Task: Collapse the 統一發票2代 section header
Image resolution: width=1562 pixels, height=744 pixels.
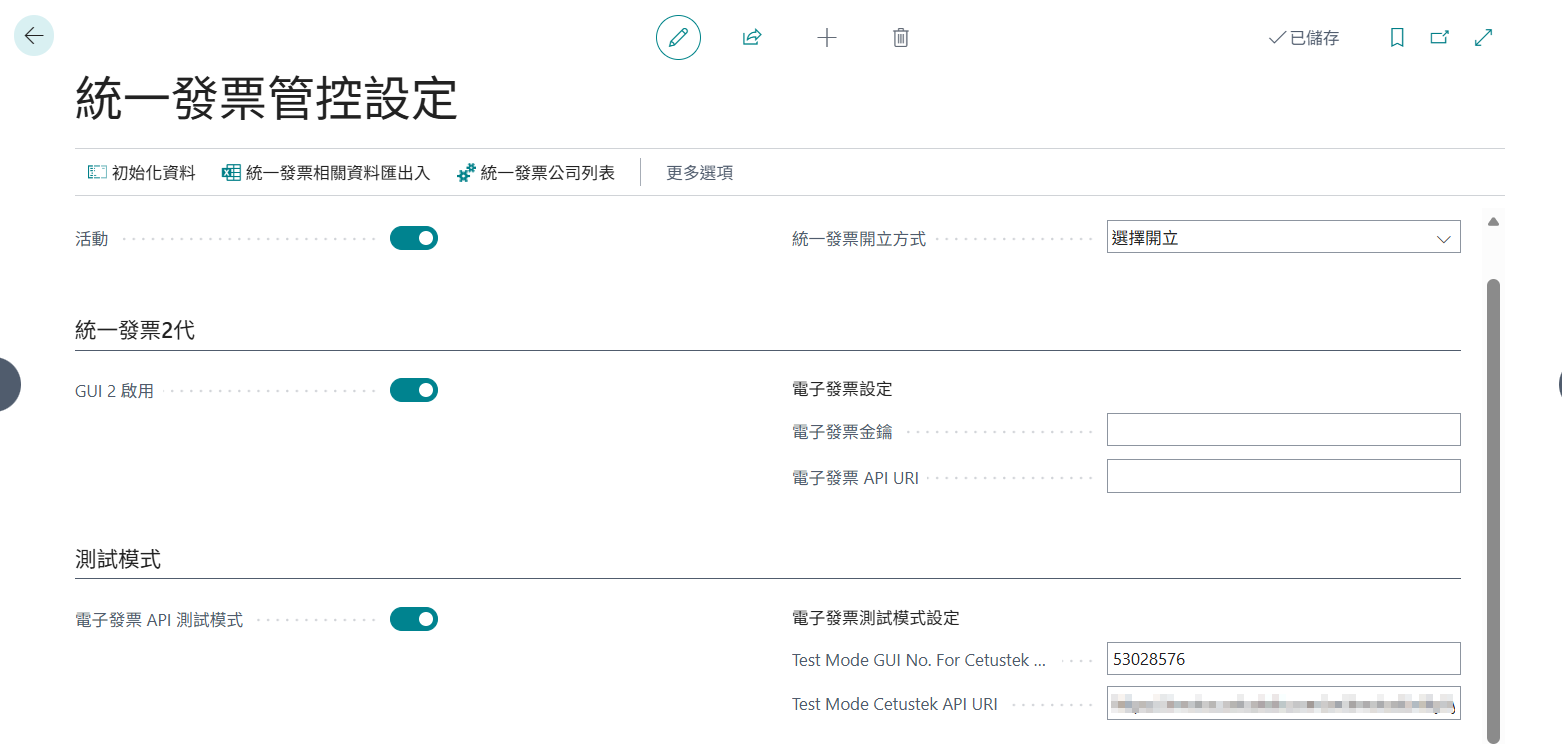Action: pyautogui.click(x=135, y=331)
